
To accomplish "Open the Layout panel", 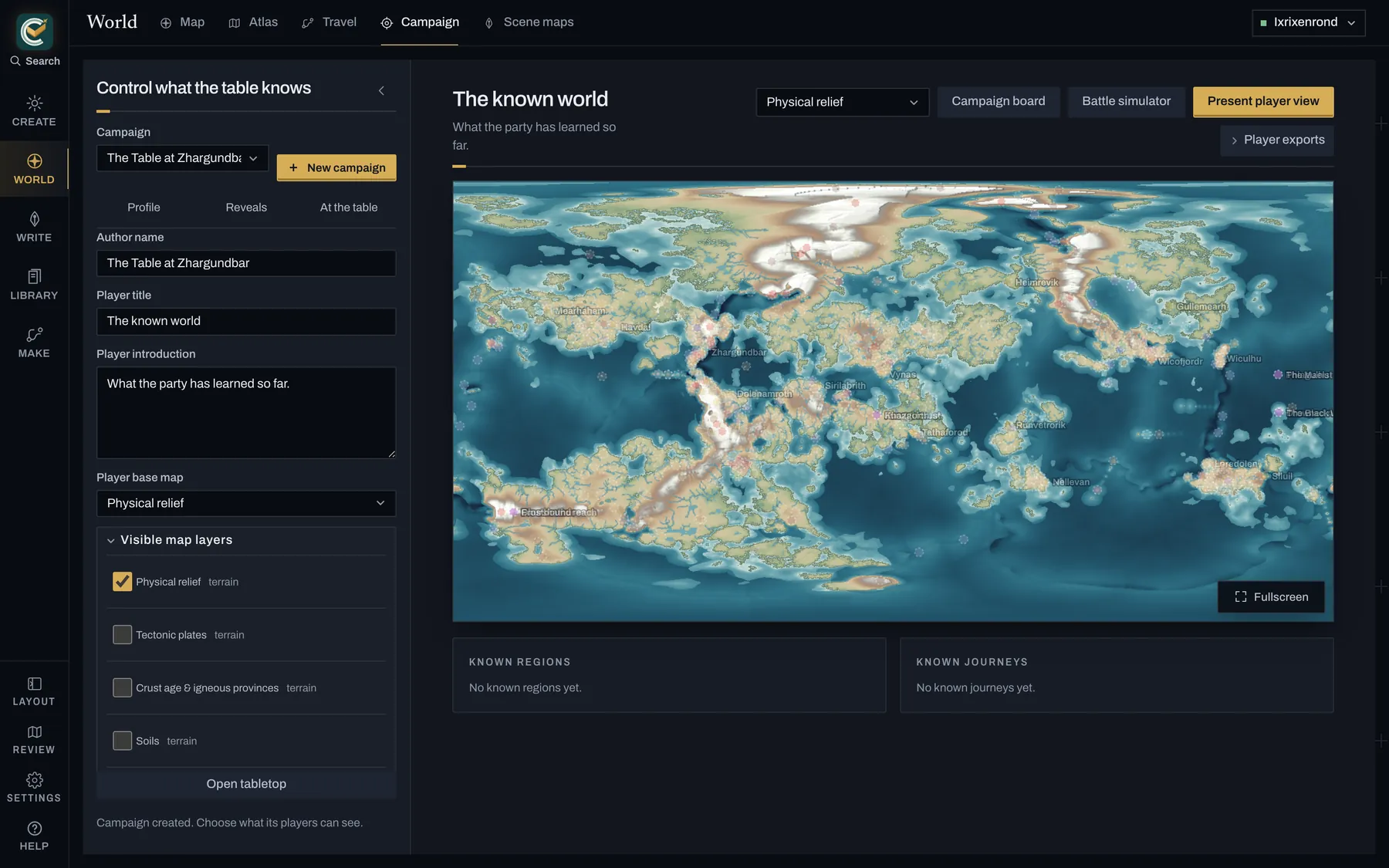I will click(x=34, y=691).
